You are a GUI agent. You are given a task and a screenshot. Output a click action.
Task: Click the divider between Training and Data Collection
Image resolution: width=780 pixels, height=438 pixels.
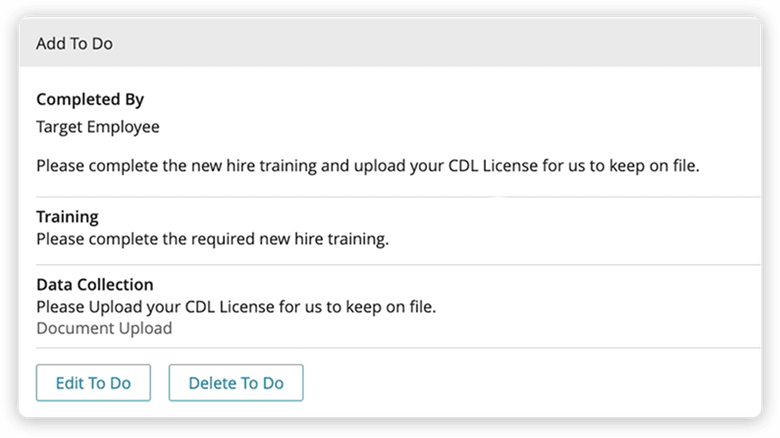pyautogui.click(x=398, y=265)
